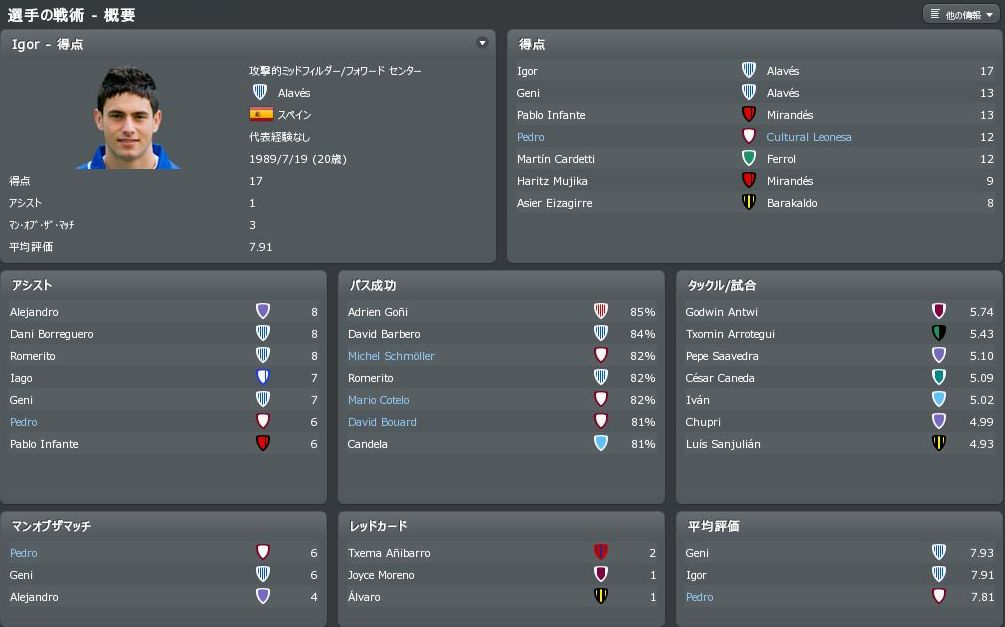Expand the Igor - 得点 panel dropdown arrow
Screen dimensions: 1005x627
(482, 44)
